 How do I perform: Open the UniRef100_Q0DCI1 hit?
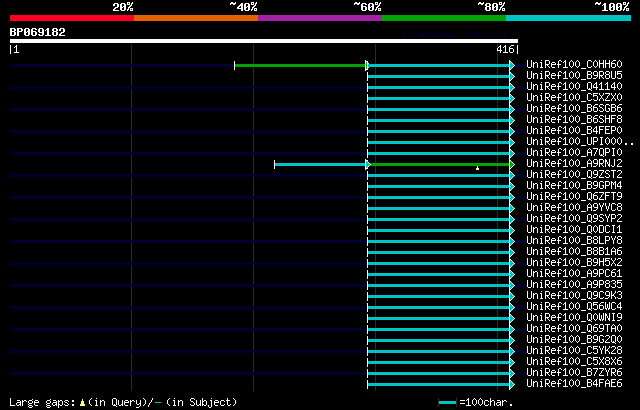[574, 230]
